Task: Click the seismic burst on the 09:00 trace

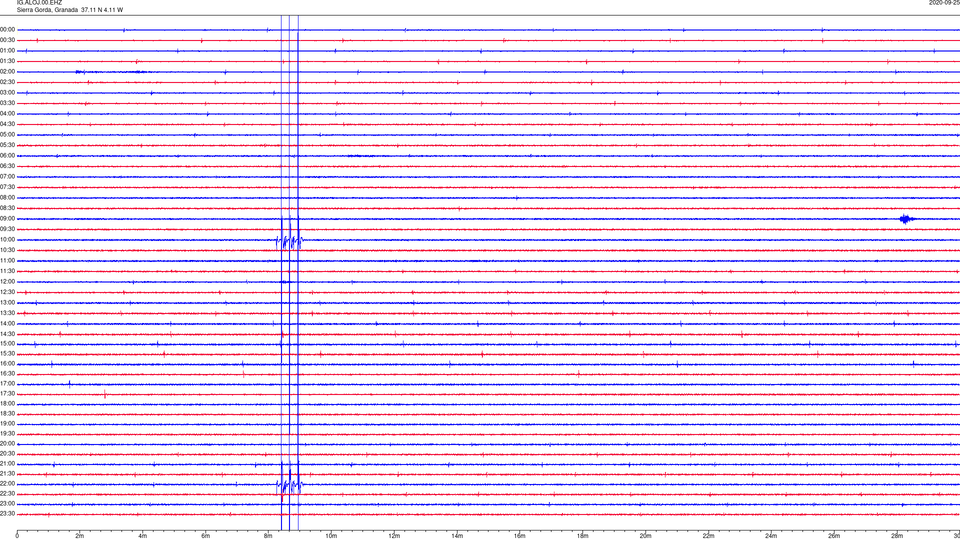Action: point(907,219)
